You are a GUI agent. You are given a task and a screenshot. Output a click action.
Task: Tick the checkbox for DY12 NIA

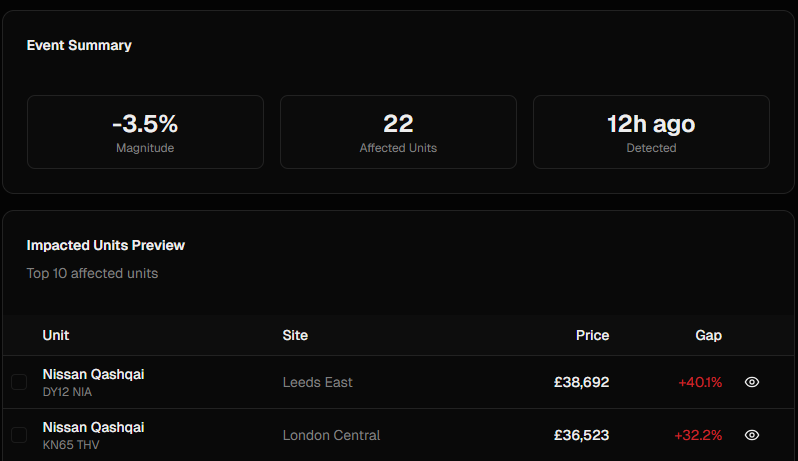19,382
